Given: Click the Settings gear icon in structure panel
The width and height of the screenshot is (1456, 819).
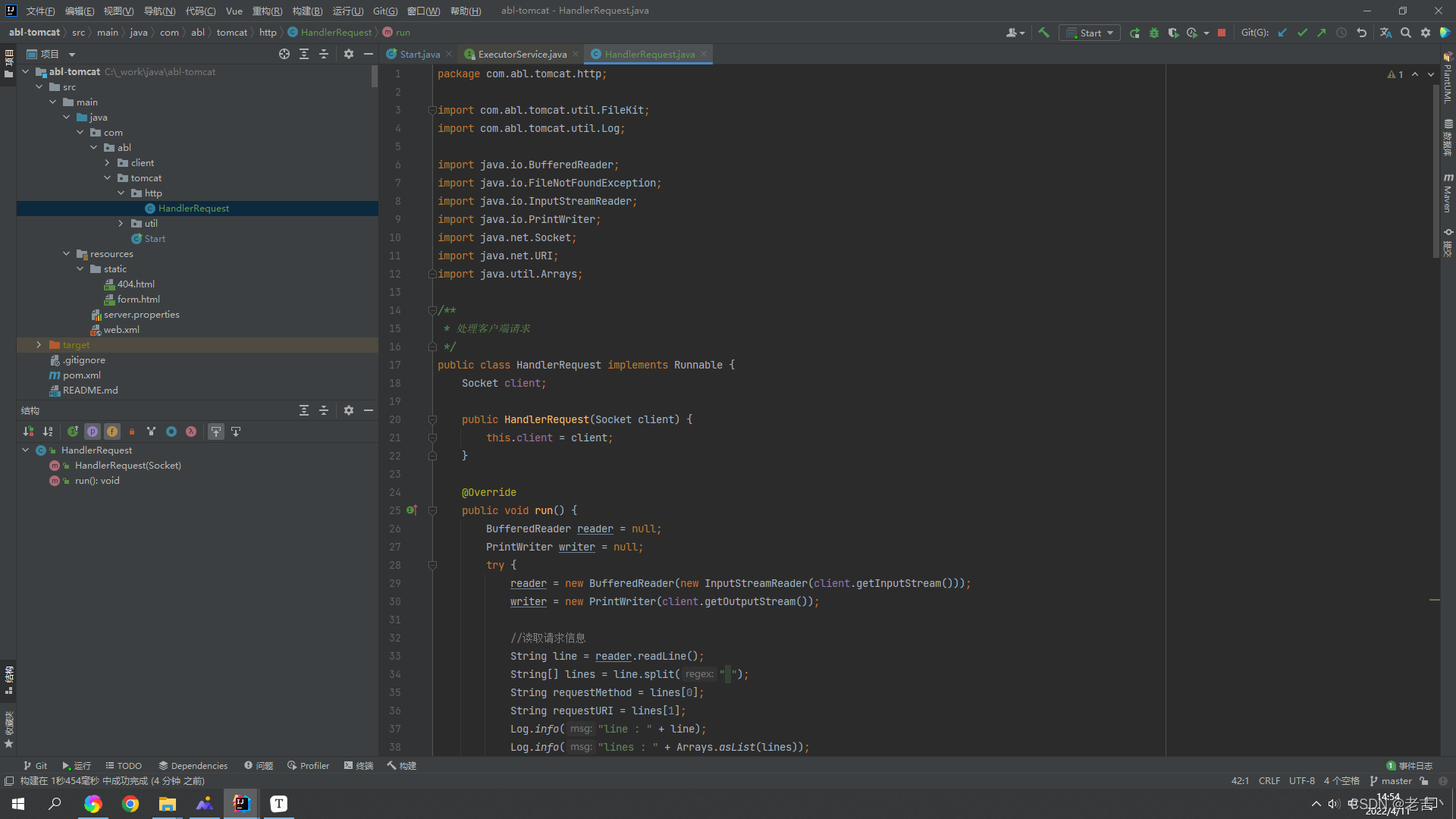Looking at the screenshot, I should click(349, 410).
